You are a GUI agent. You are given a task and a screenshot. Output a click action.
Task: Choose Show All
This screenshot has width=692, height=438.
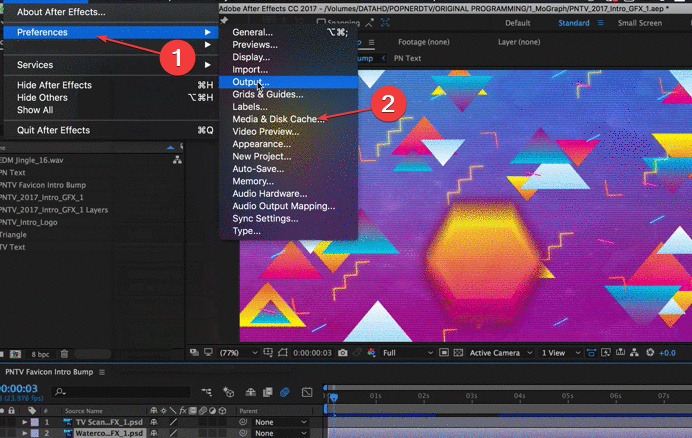(111, 110)
